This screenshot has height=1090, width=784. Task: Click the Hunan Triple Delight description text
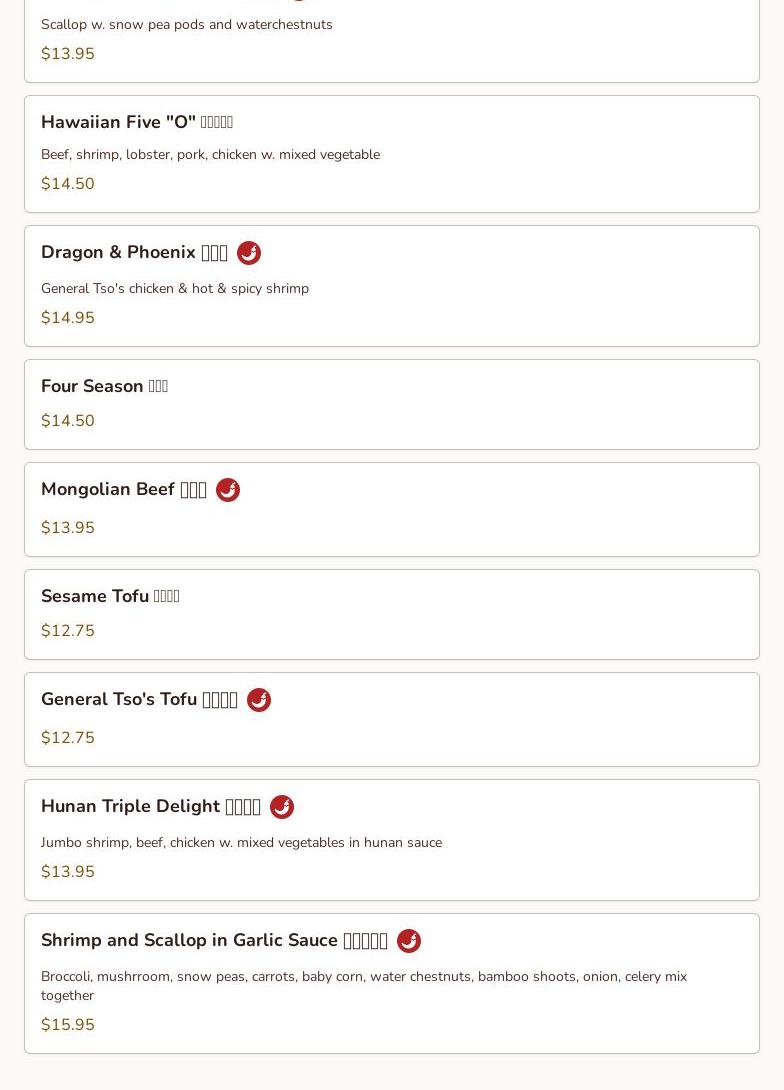click(x=241, y=843)
